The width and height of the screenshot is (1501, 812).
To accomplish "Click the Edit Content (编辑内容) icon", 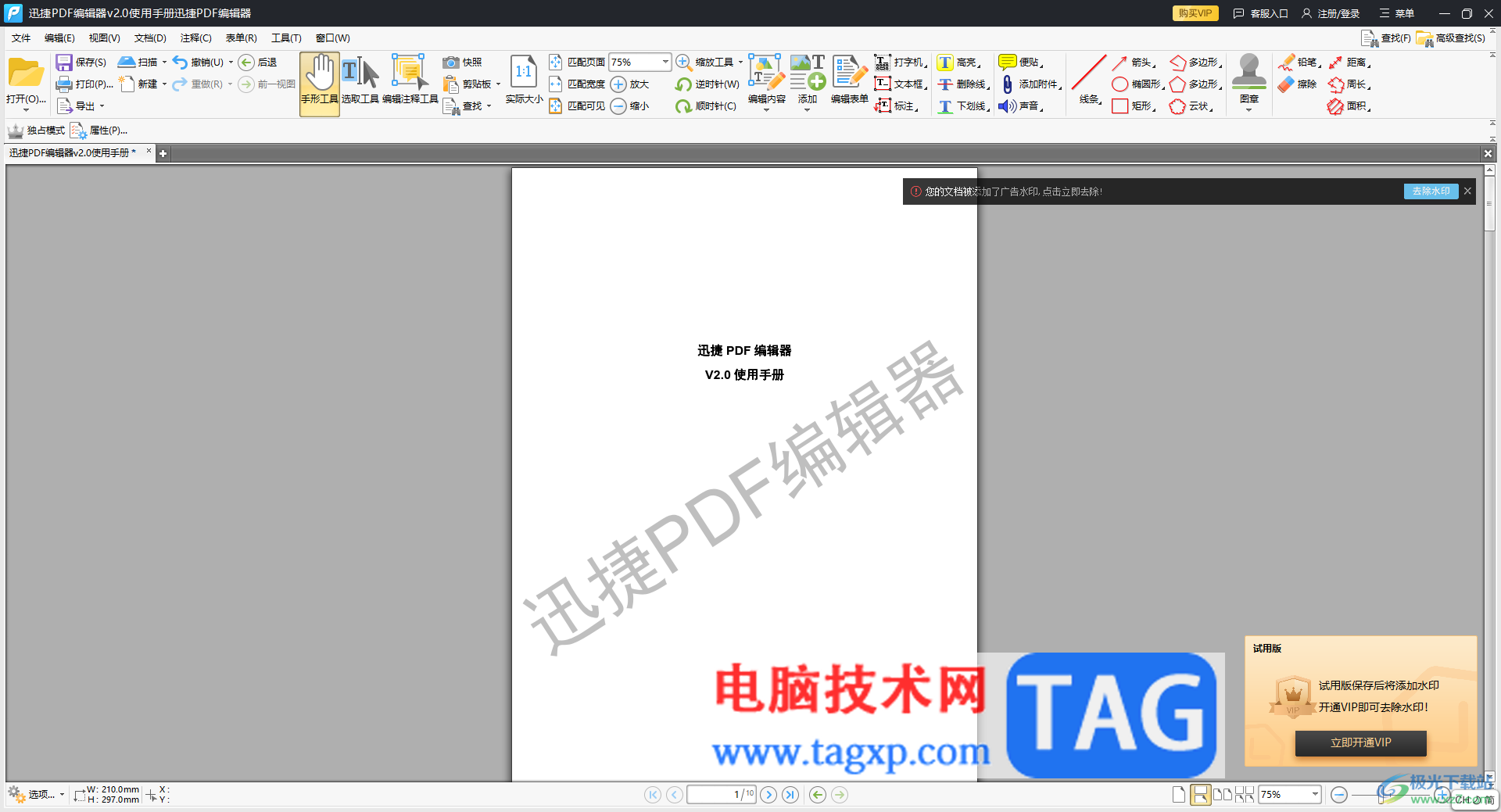I will [x=767, y=72].
